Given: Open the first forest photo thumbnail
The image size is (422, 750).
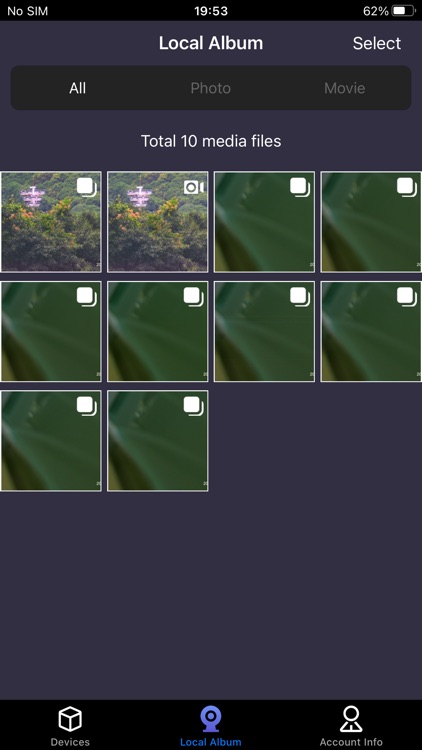Looking at the screenshot, I should coord(51,222).
